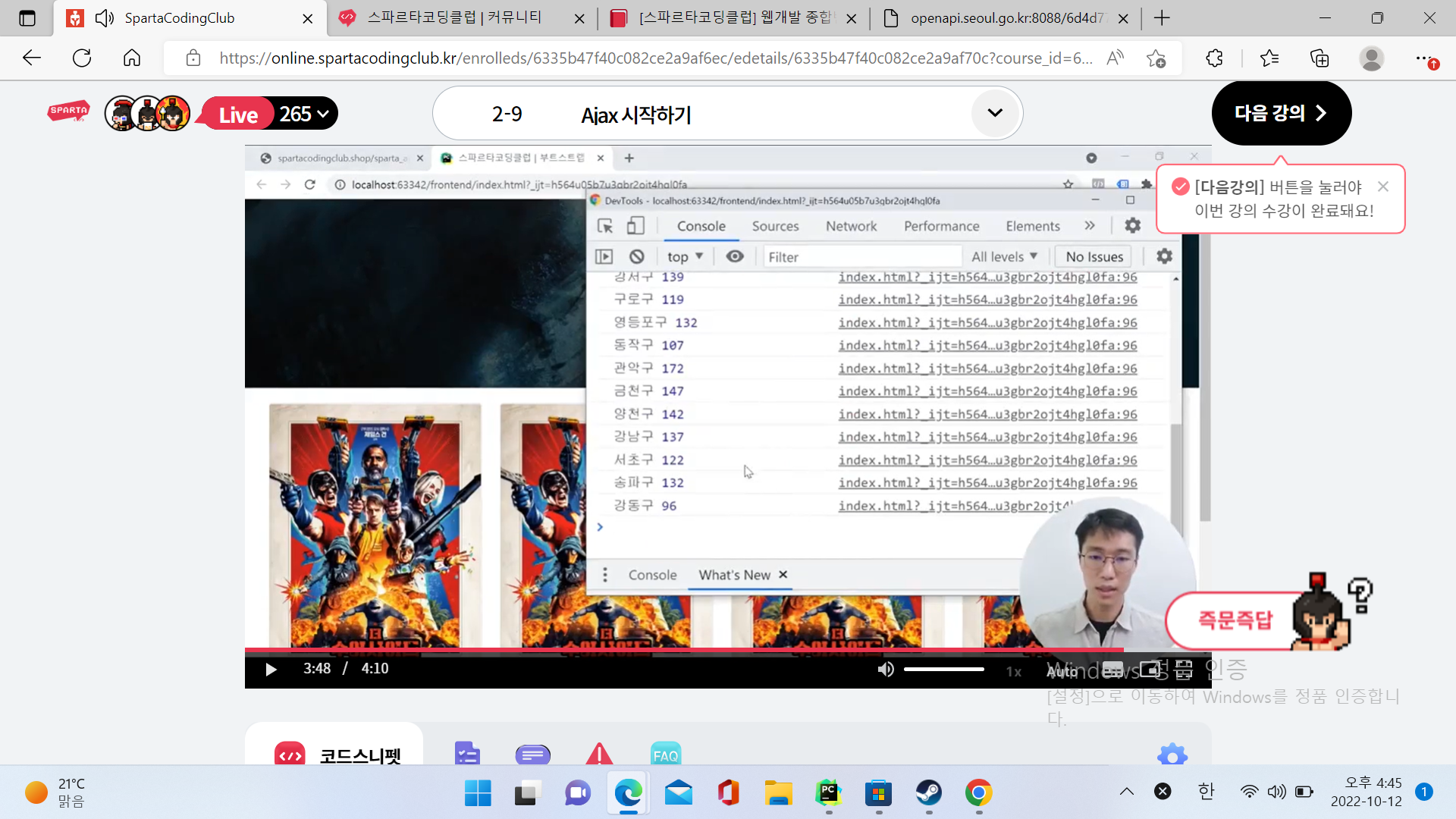
Task: Open the browser profile avatar
Action: [1371, 58]
